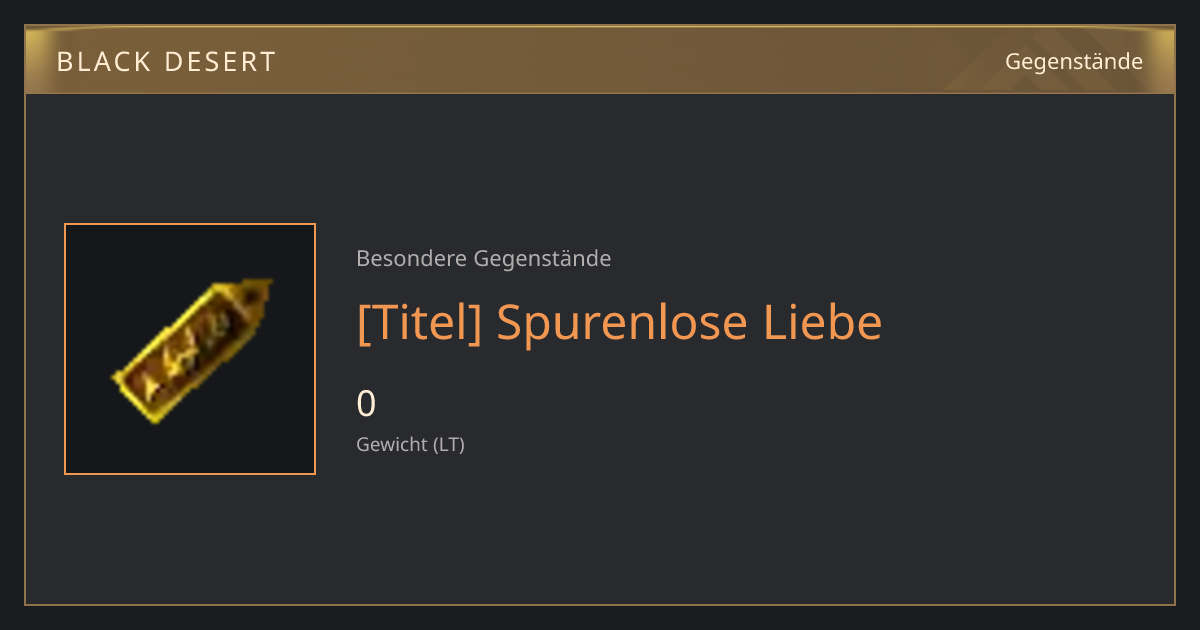Select the weight value 0
The height and width of the screenshot is (630, 1200).
[x=366, y=404]
